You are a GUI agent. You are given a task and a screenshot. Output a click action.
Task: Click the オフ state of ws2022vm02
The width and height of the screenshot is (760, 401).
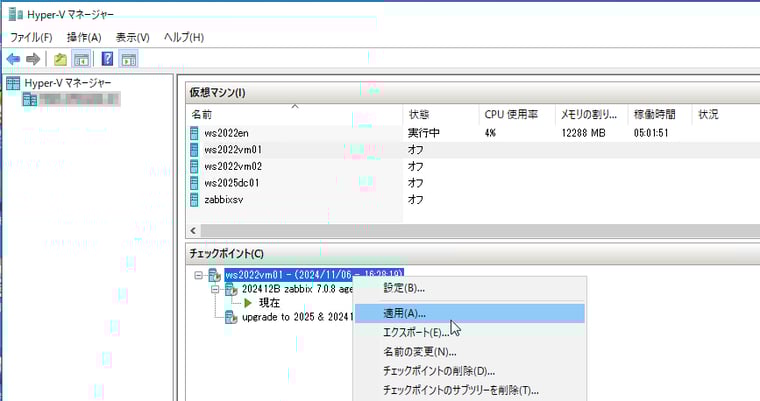click(x=416, y=166)
